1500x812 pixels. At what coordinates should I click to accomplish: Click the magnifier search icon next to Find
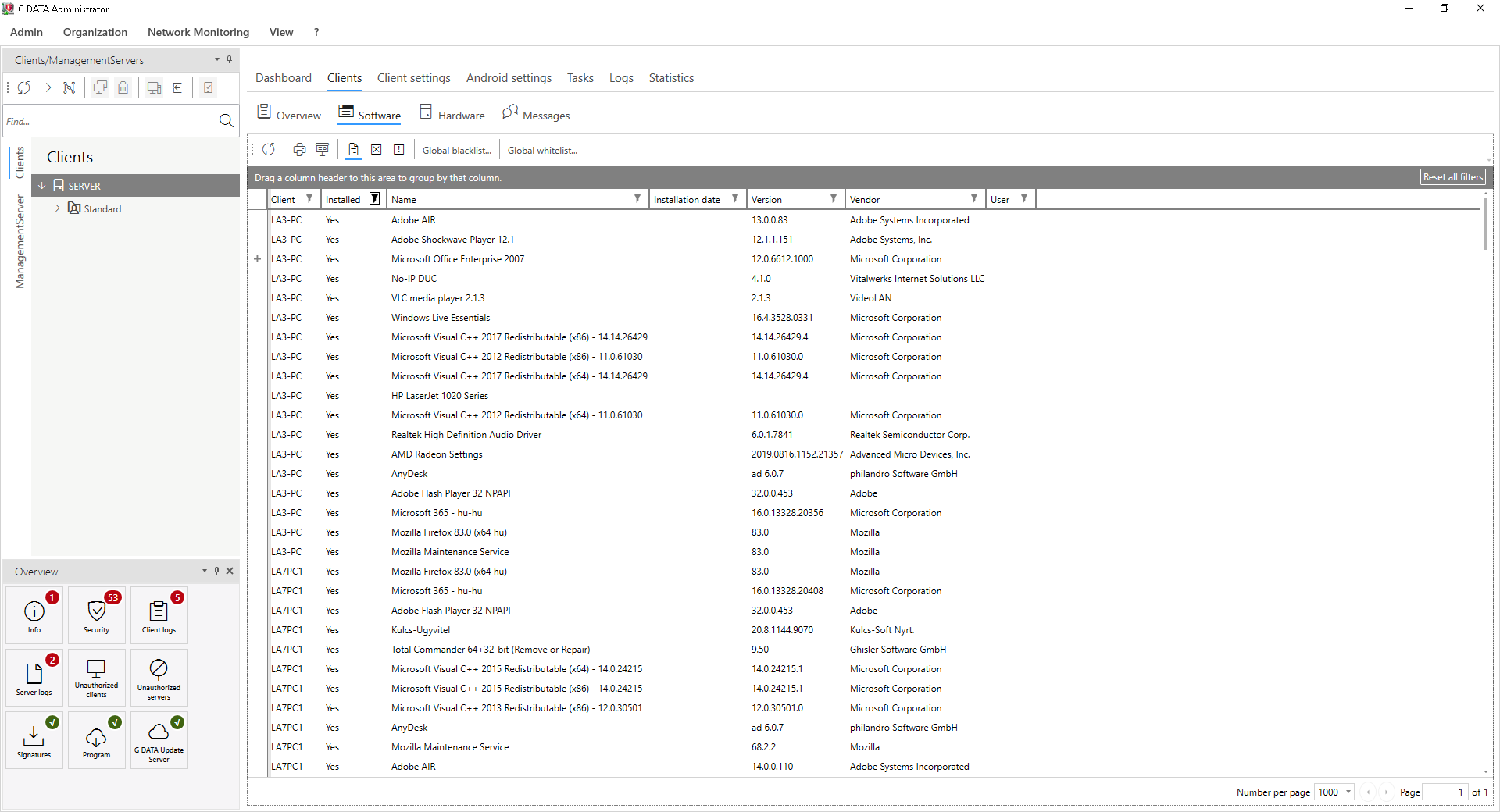coord(226,121)
